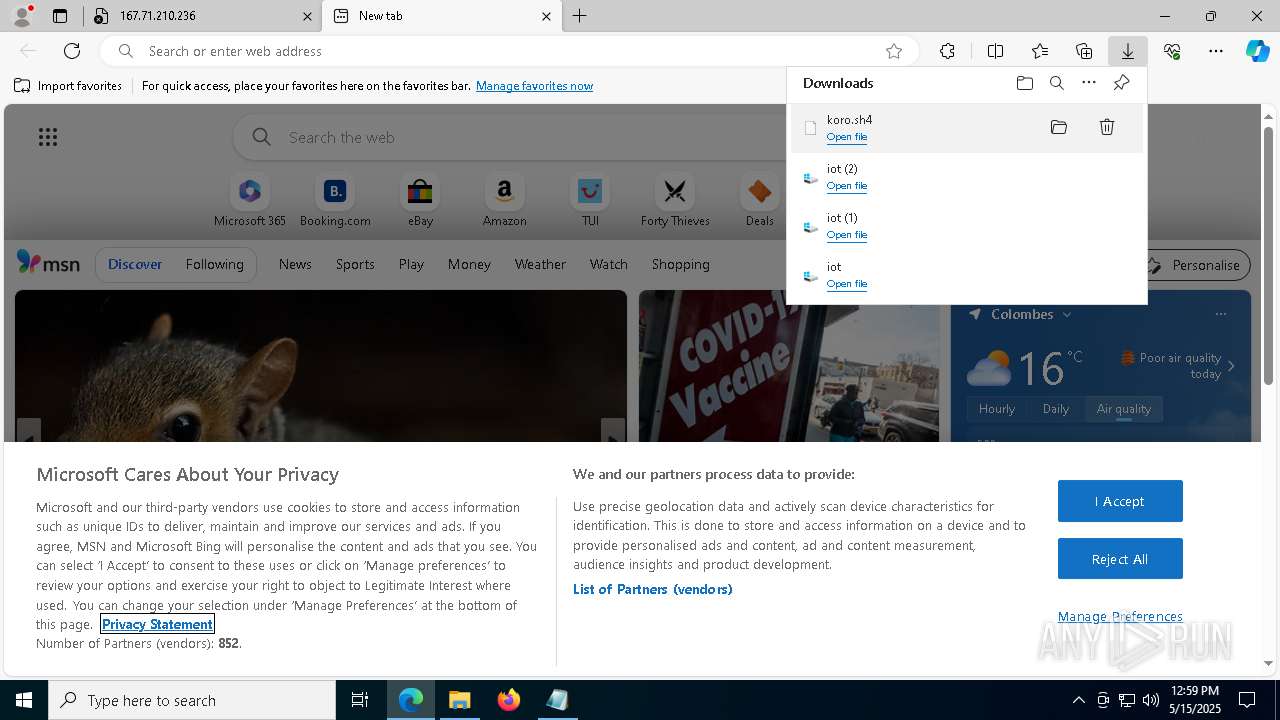Open List of Partners (vendors) link
Image resolution: width=1280 pixels, height=720 pixels.
click(x=652, y=589)
